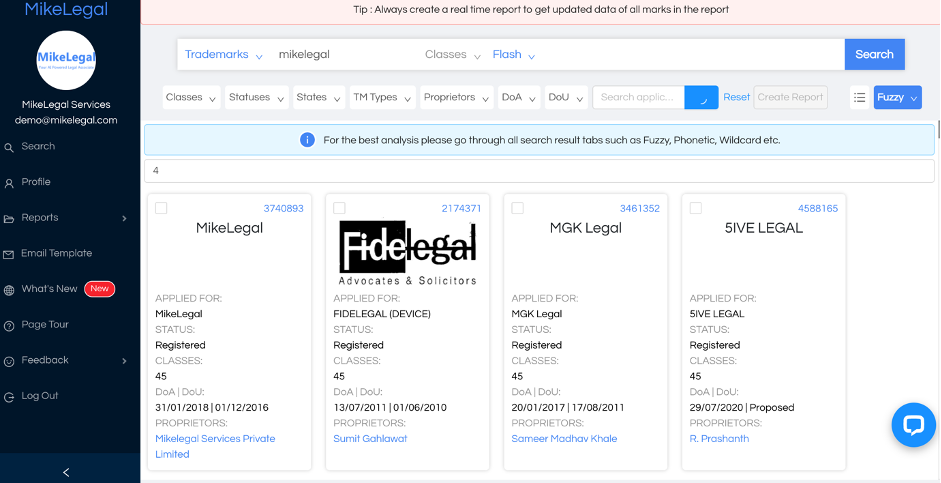
Task: Open the DoU date filter dropdown
Action: [x=567, y=97]
